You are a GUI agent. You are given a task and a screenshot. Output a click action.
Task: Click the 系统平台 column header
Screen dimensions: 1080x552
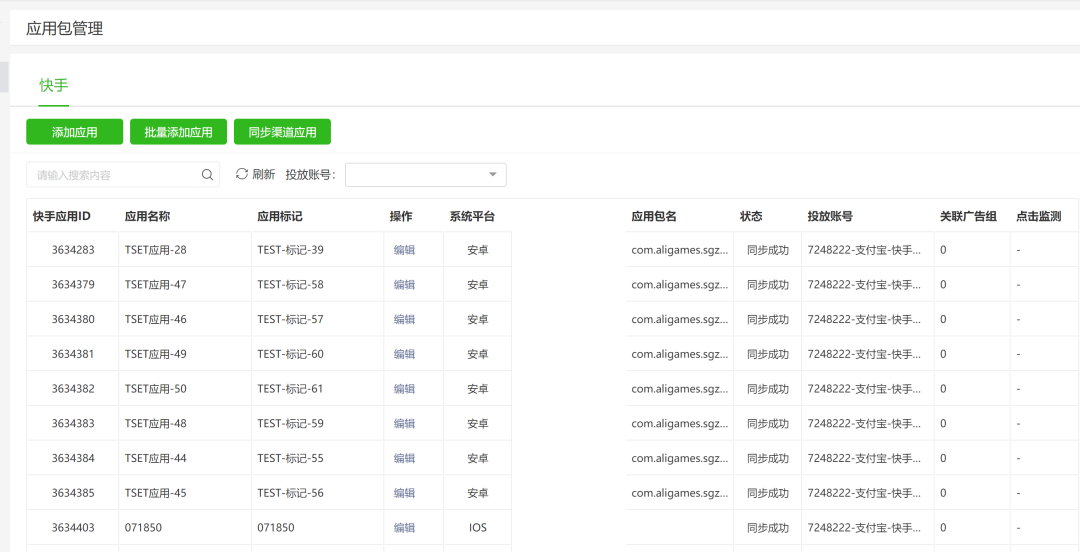click(472, 216)
